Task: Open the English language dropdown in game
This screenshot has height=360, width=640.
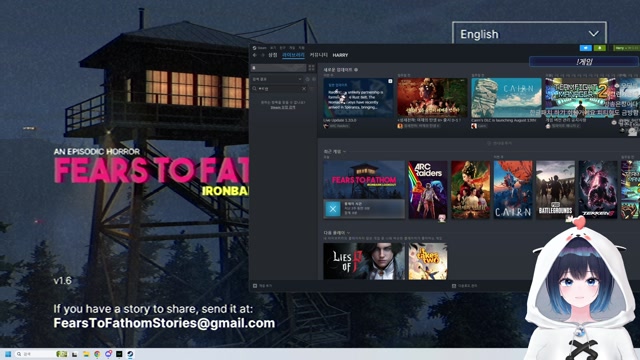Action: pyautogui.click(x=529, y=33)
